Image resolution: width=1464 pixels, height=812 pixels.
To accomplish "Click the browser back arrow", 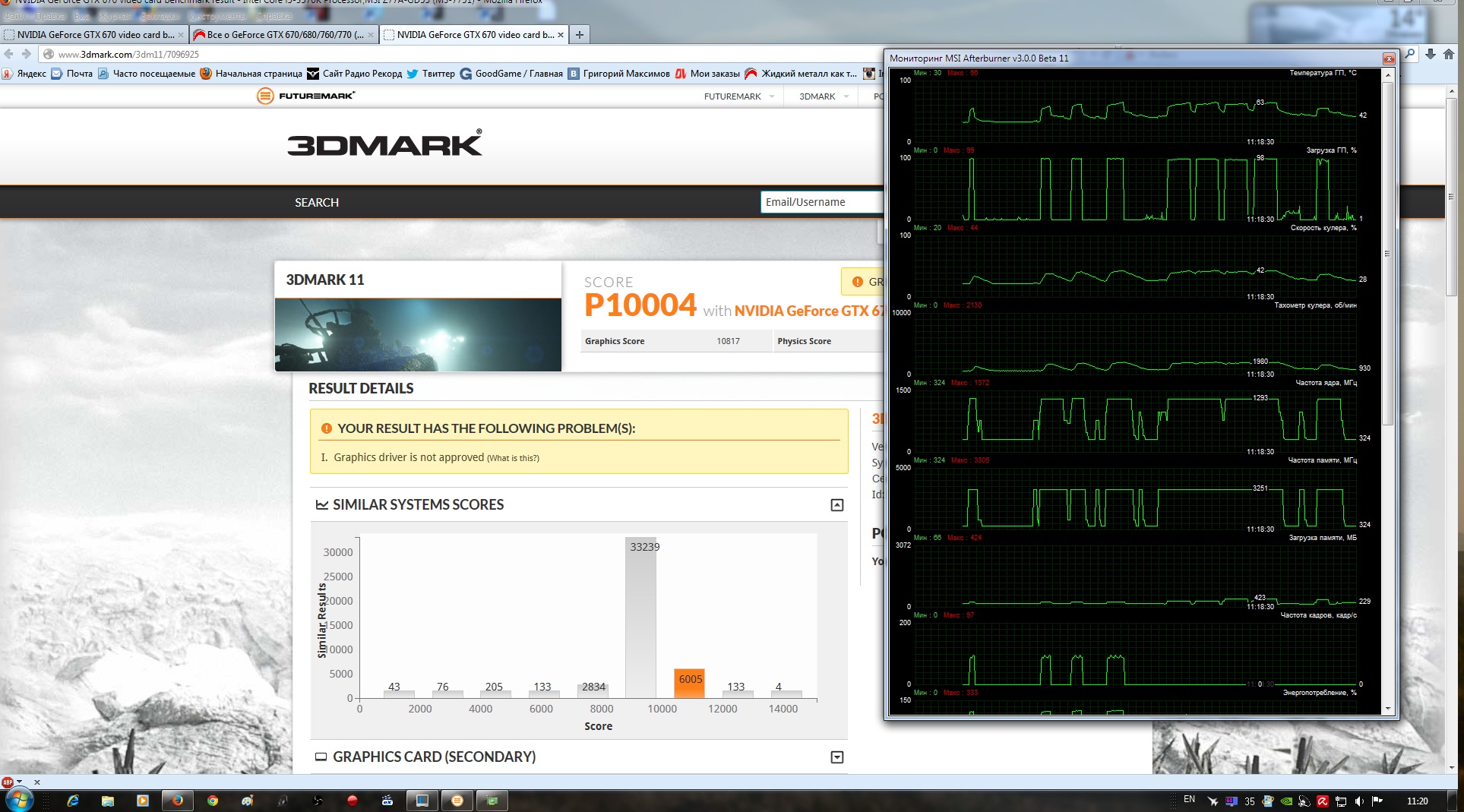I will pyautogui.click(x=9, y=54).
